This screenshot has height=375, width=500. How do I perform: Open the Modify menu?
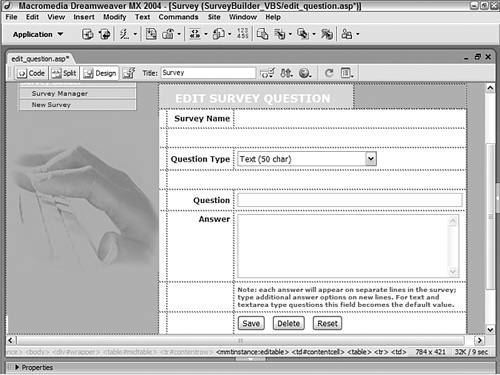(115, 17)
